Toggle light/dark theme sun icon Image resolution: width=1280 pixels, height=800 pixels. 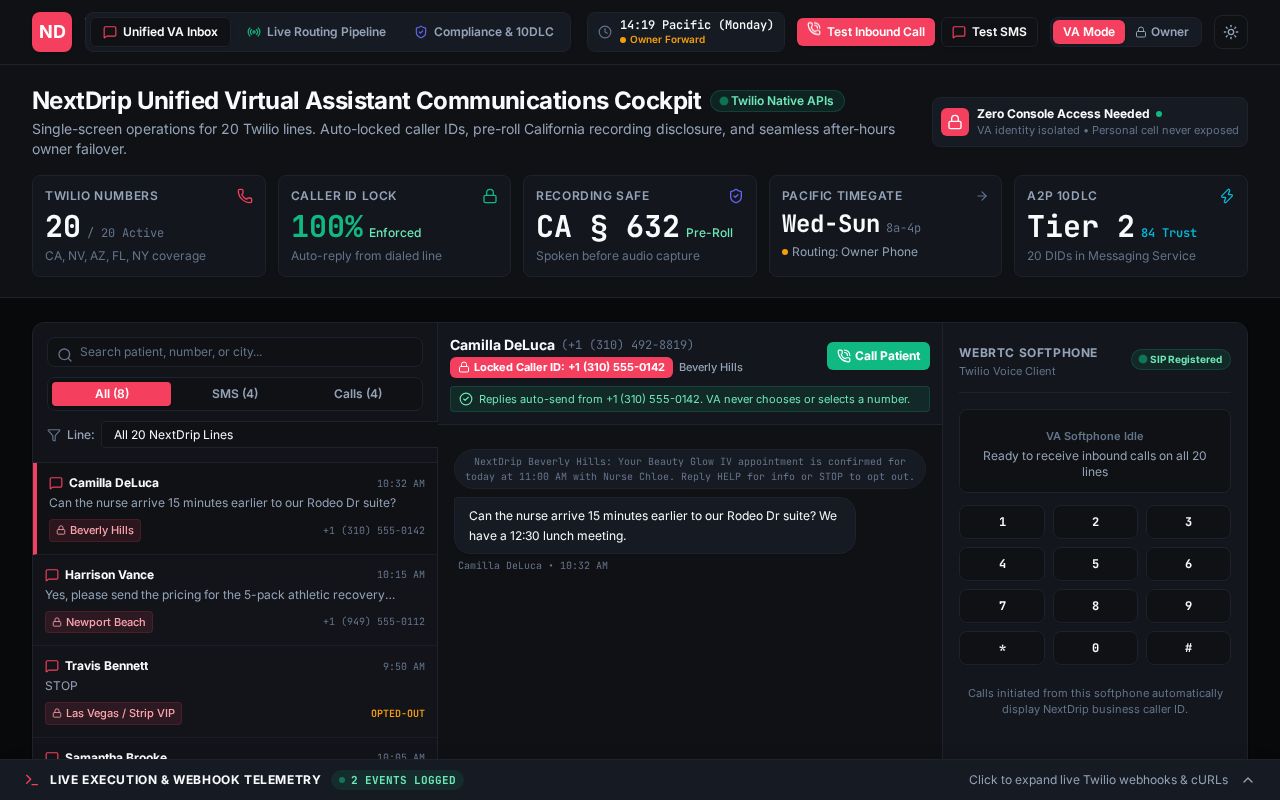[1231, 32]
